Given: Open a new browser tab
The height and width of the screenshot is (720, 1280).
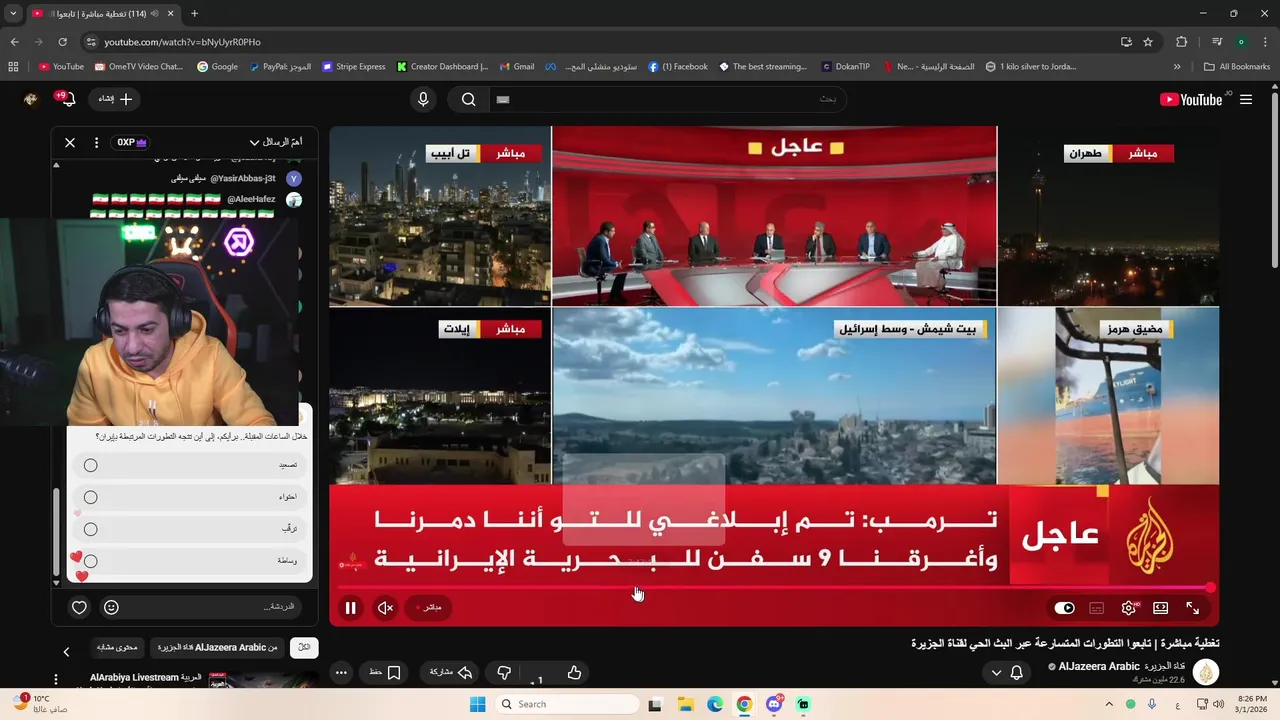Looking at the screenshot, I should coord(194,14).
